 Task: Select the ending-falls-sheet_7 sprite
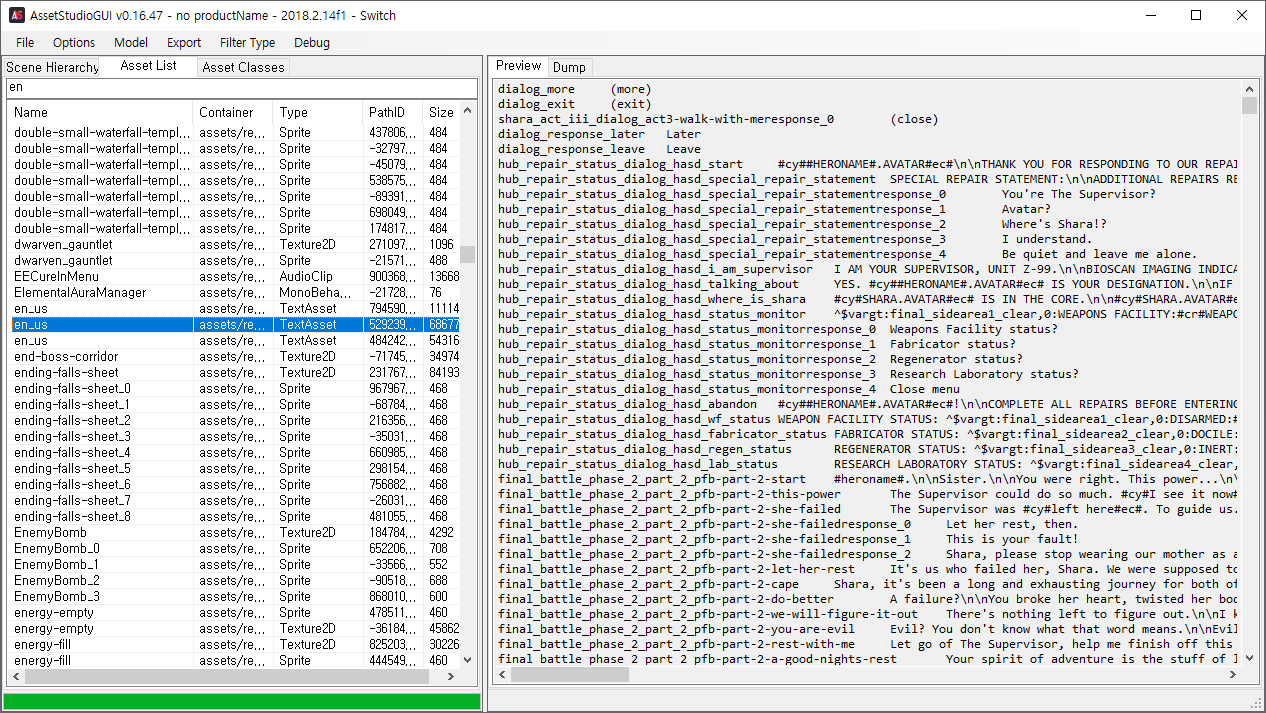click(x=234, y=500)
